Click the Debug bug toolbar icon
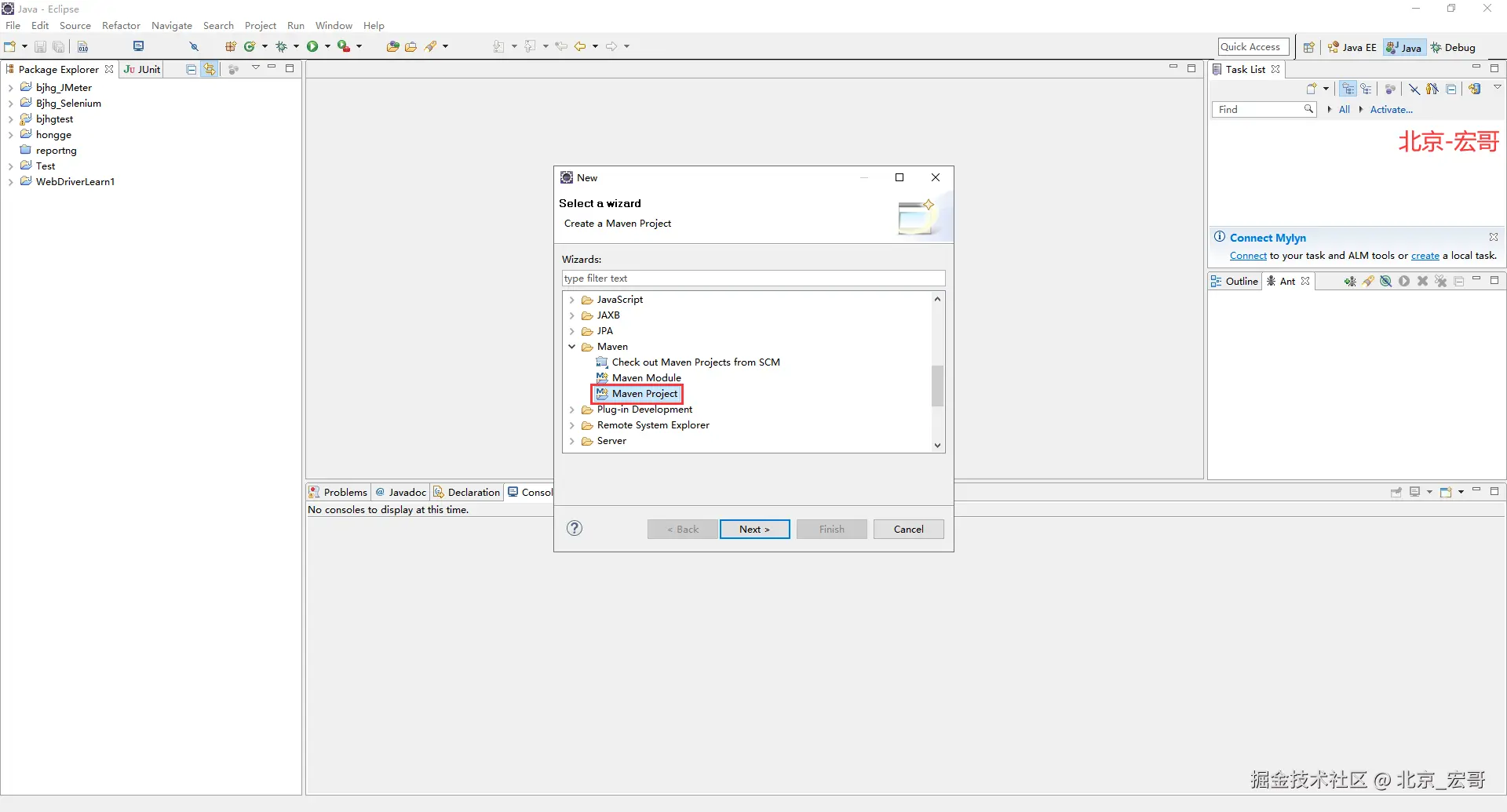 point(281,46)
